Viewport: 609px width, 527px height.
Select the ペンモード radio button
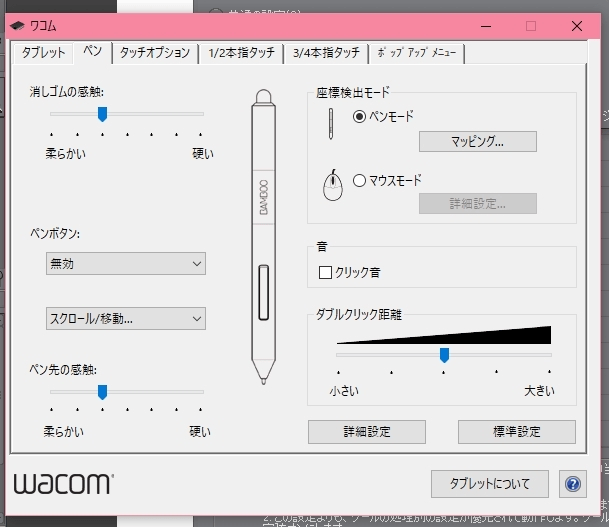tap(359, 116)
